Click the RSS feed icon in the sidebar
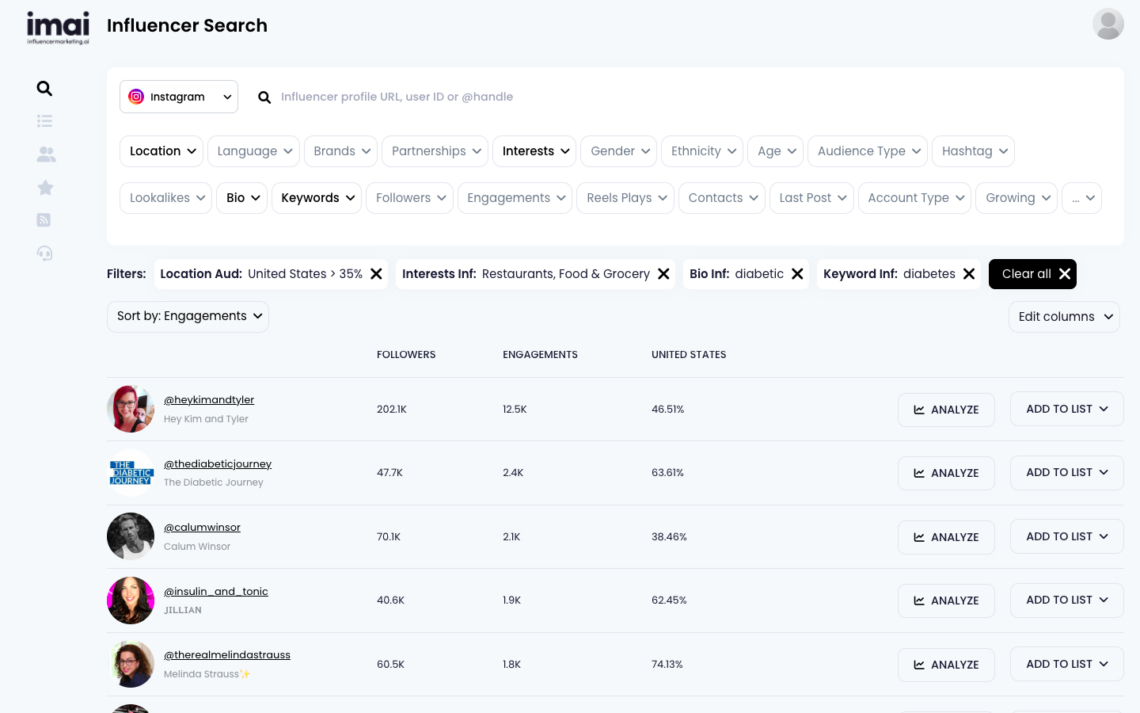Image resolution: width=1140 pixels, height=713 pixels. click(x=44, y=220)
